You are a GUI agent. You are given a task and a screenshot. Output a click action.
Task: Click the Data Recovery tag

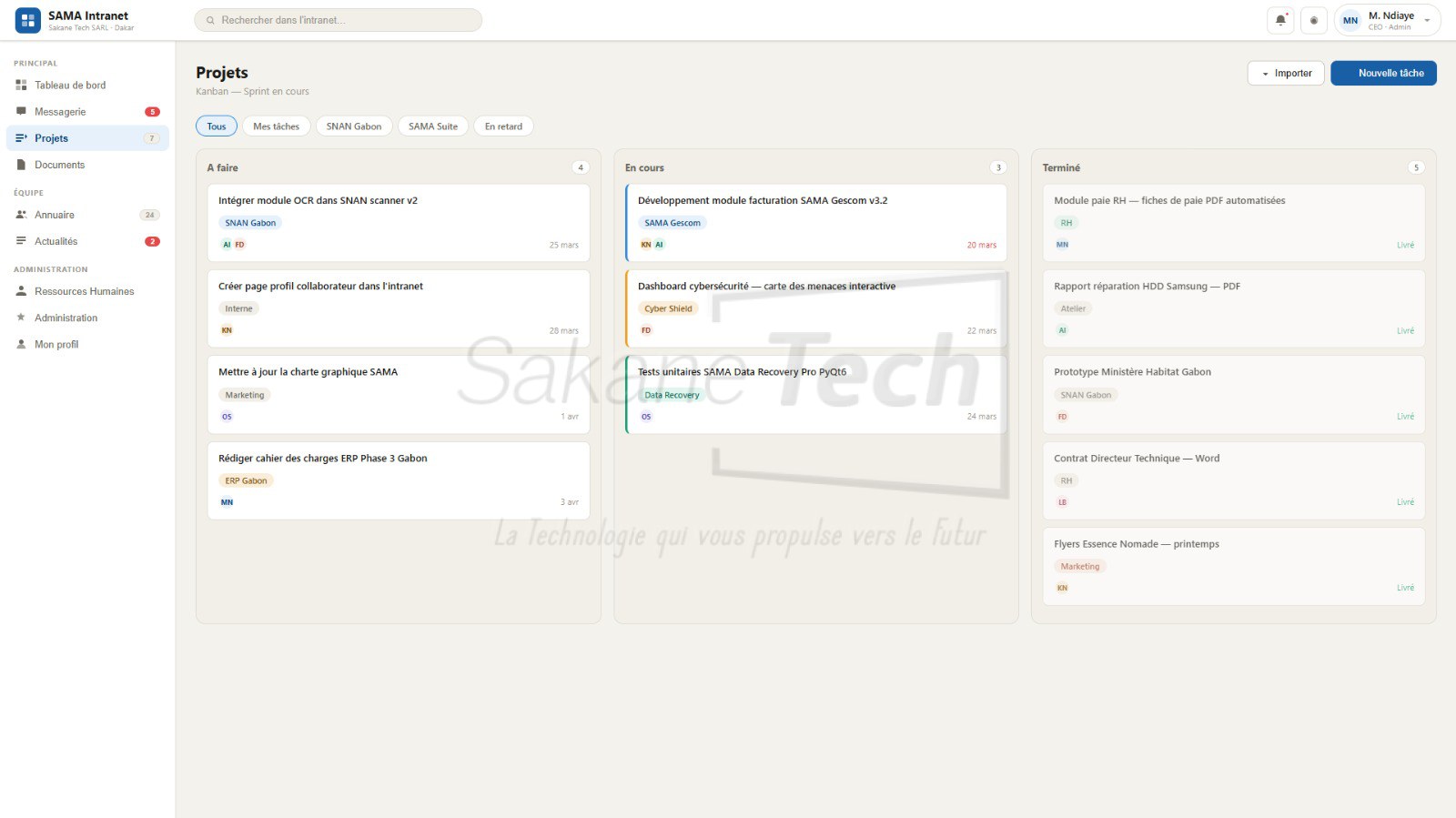coord(672,395)
